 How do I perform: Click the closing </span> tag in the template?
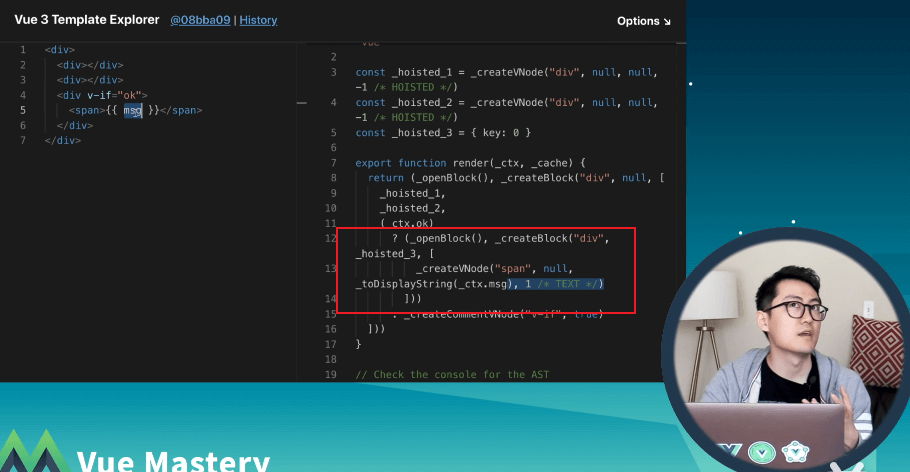pos(181,110)
